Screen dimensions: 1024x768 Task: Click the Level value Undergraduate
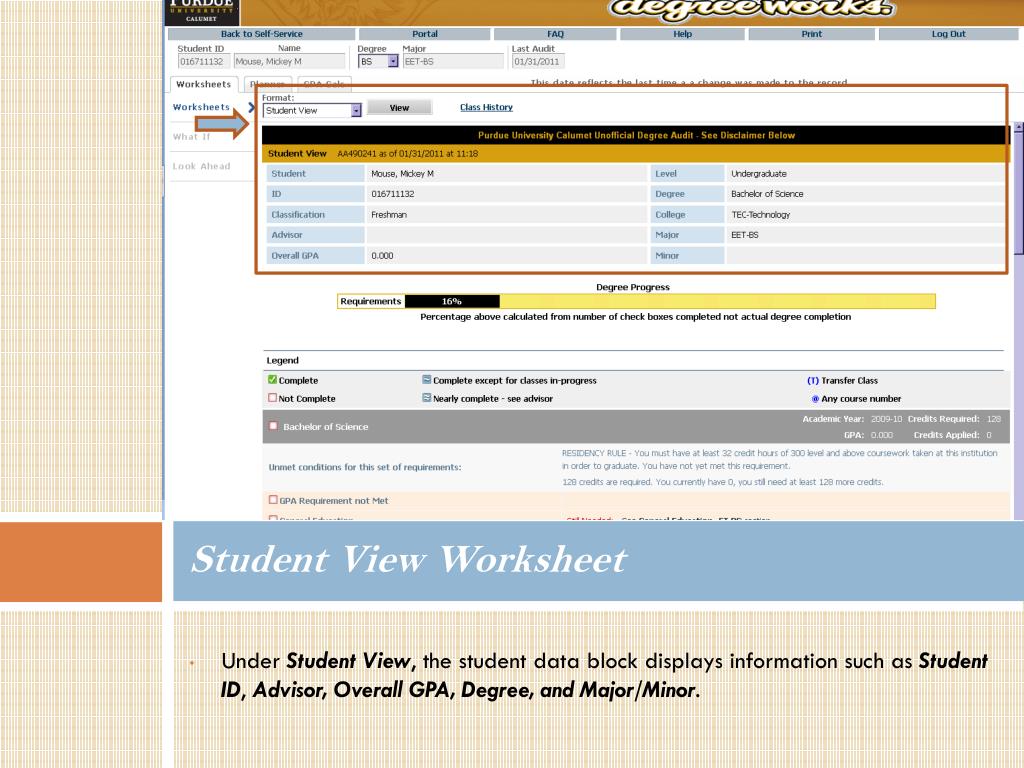point(758,174)
